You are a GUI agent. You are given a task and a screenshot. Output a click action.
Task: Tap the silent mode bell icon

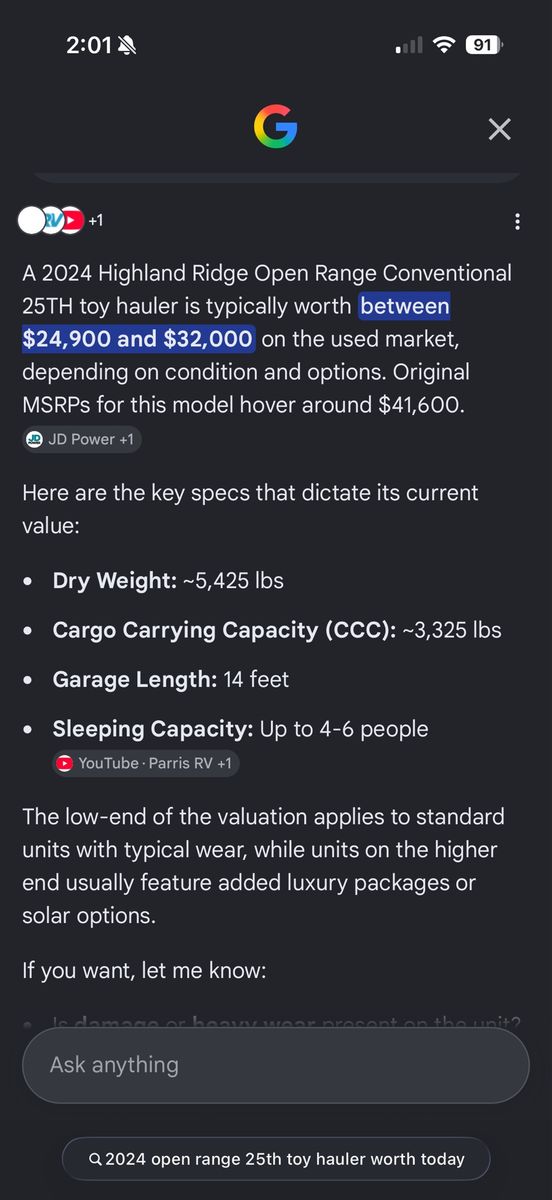[128, 45]
